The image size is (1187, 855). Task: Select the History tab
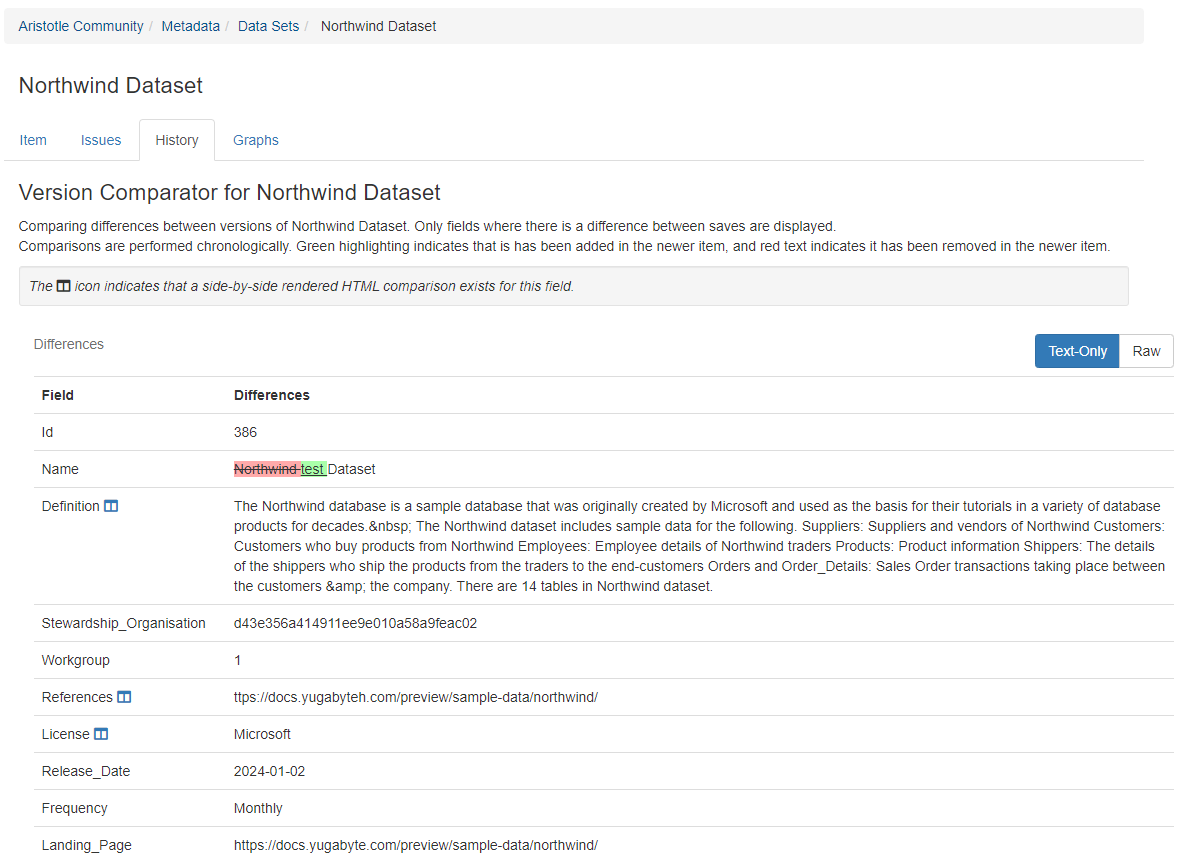177,140
